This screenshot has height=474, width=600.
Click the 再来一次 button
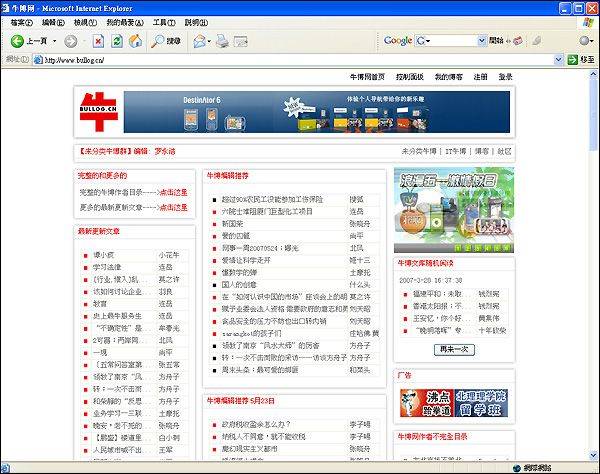[x=454, y=349]
